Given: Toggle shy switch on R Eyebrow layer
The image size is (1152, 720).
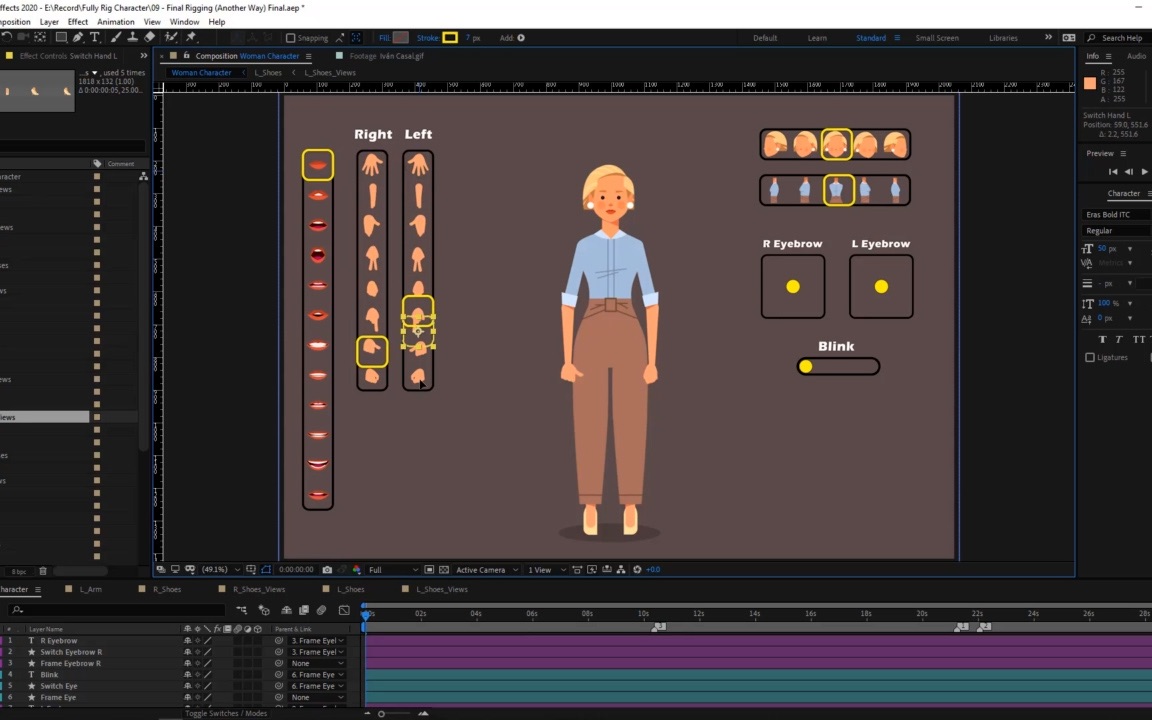Looking at the screenshot, I should pos(187,641).
